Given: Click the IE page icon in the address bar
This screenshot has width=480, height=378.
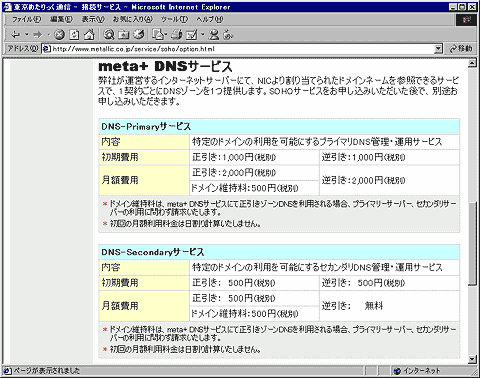Looking at the screenshot, I should pos(47,49).
